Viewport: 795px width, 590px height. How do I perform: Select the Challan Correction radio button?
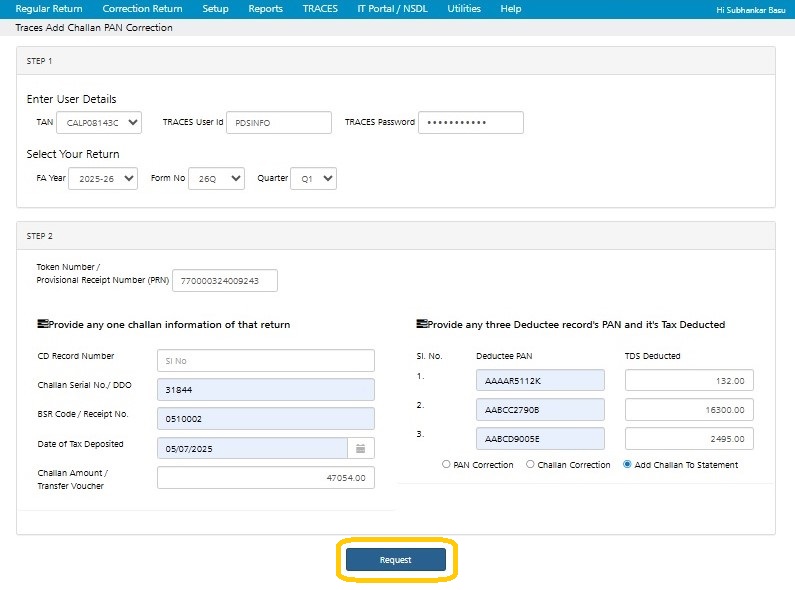(x=530, y=465)
